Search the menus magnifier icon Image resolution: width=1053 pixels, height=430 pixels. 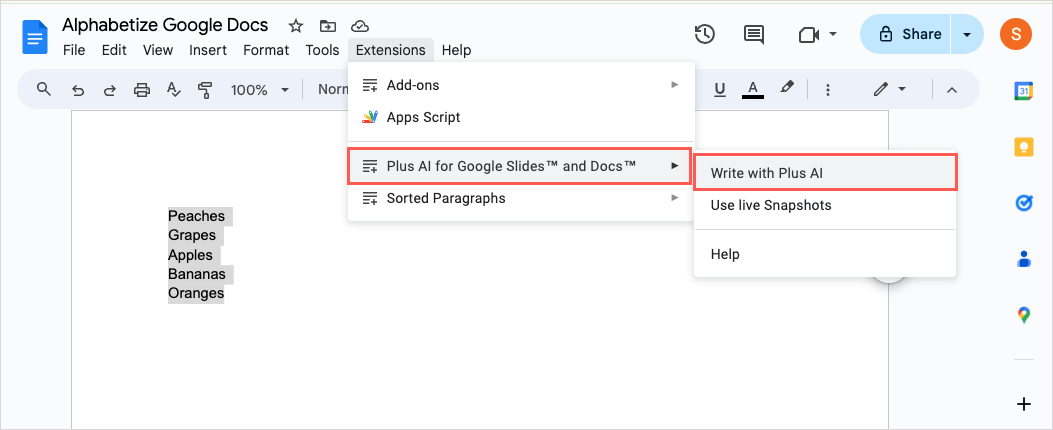tap(44, 89)
